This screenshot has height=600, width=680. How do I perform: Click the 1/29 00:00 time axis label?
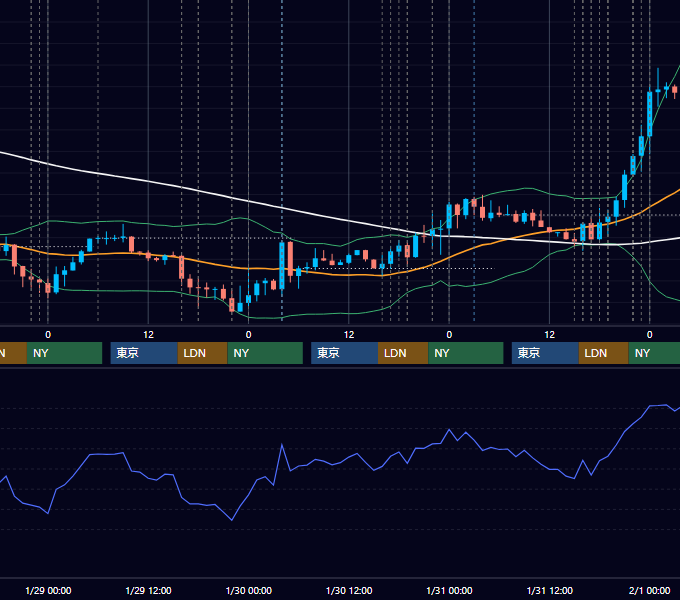(x=48, y=590)
